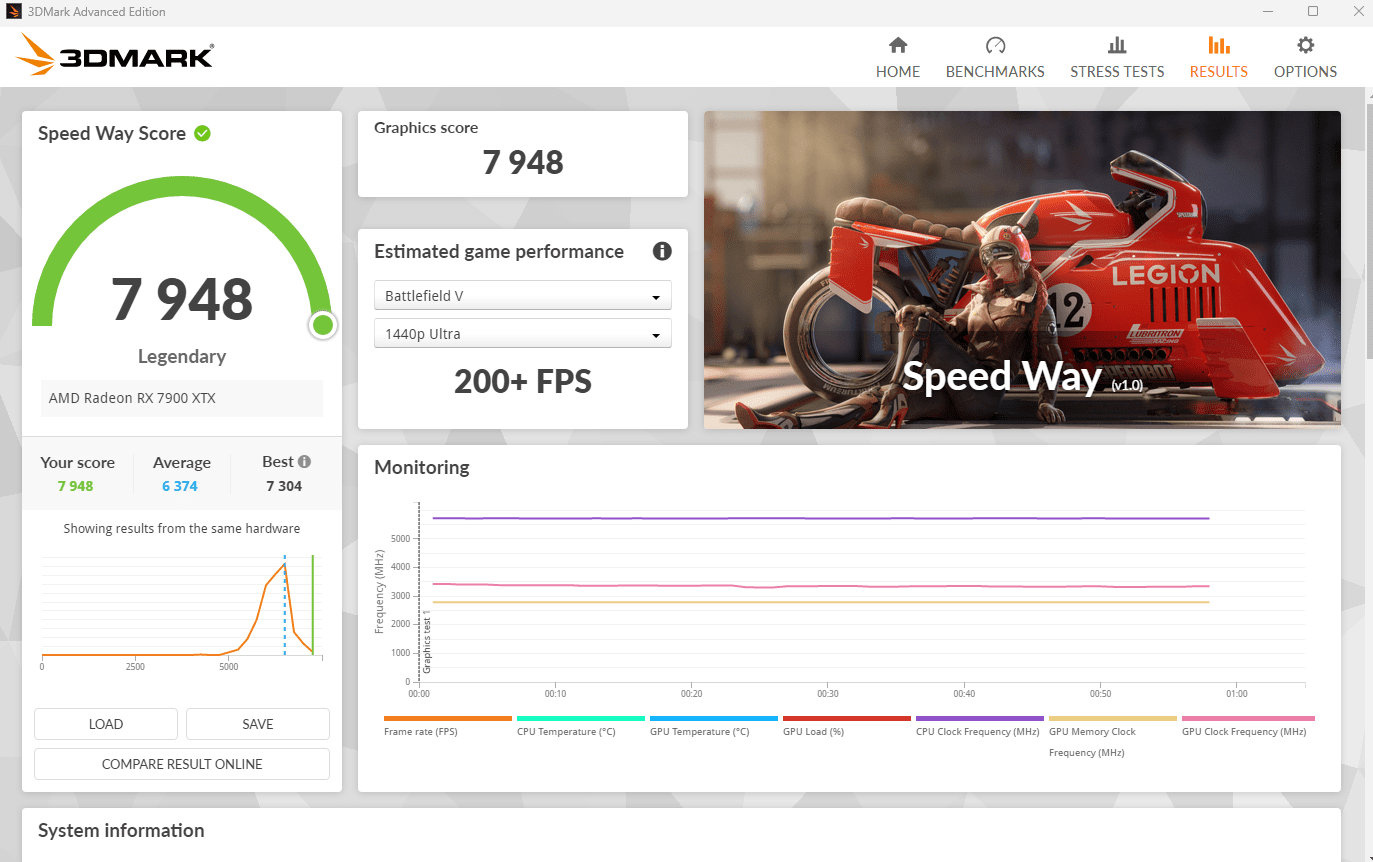
Task: Open the 1440p Ultra preset dropdown
Action: pyautogui.click(x=523, y=334)
